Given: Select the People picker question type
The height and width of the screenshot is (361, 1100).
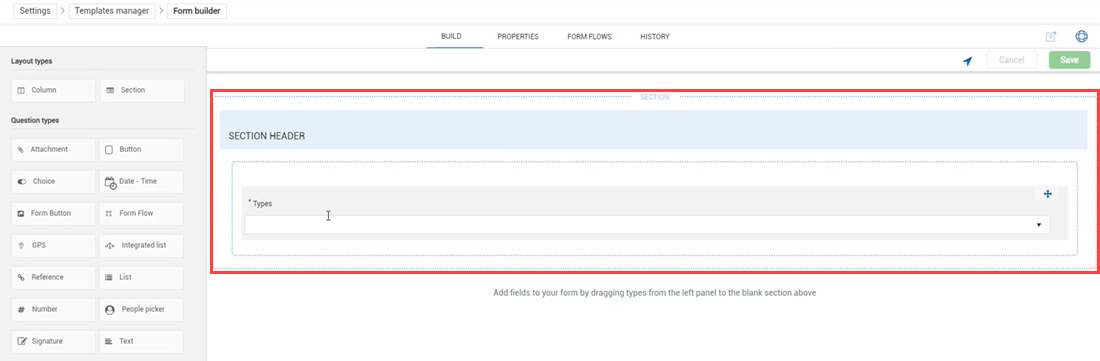Looking at the screenshot, I should [142, 309].
